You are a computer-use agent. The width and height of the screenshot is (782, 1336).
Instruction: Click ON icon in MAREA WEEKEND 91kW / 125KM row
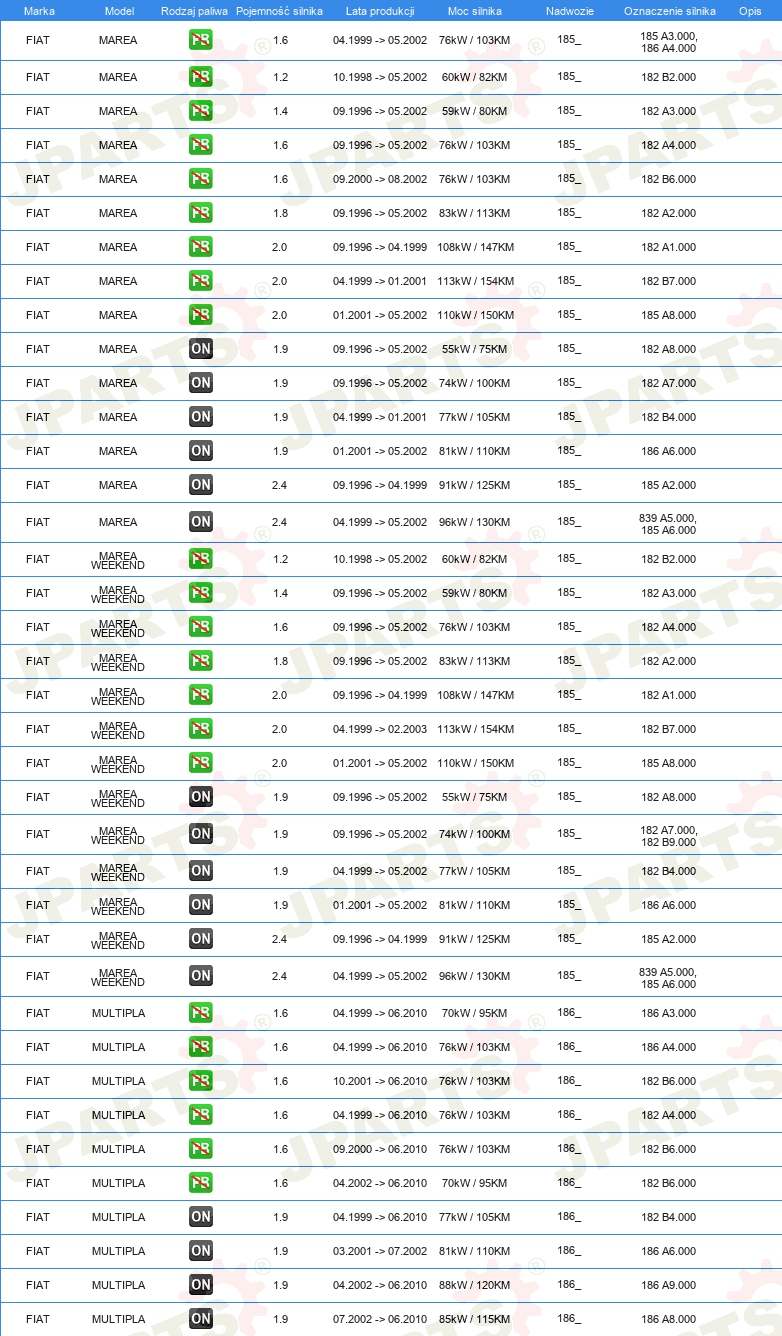[201, 939]
